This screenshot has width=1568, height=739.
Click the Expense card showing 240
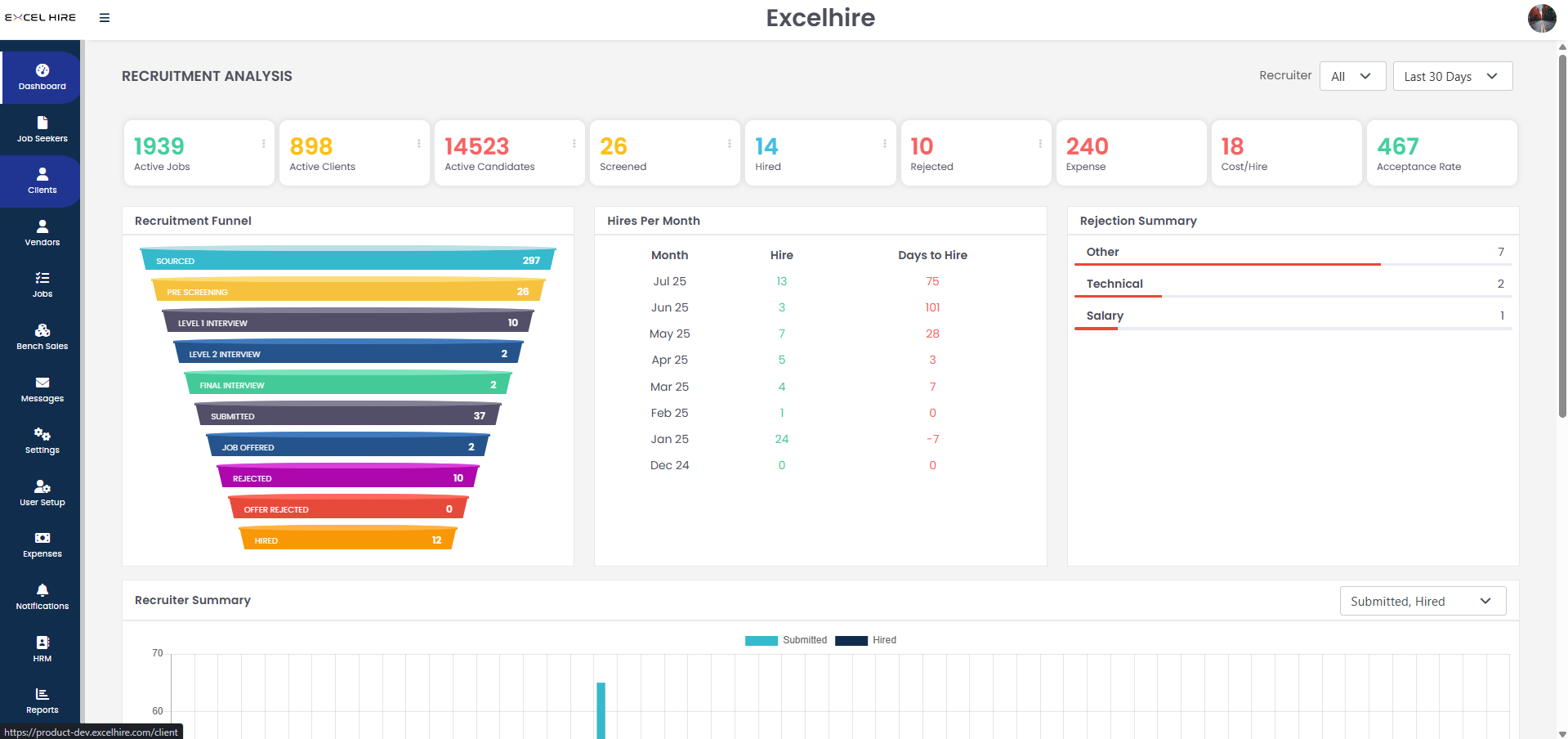coord(1131,153)
